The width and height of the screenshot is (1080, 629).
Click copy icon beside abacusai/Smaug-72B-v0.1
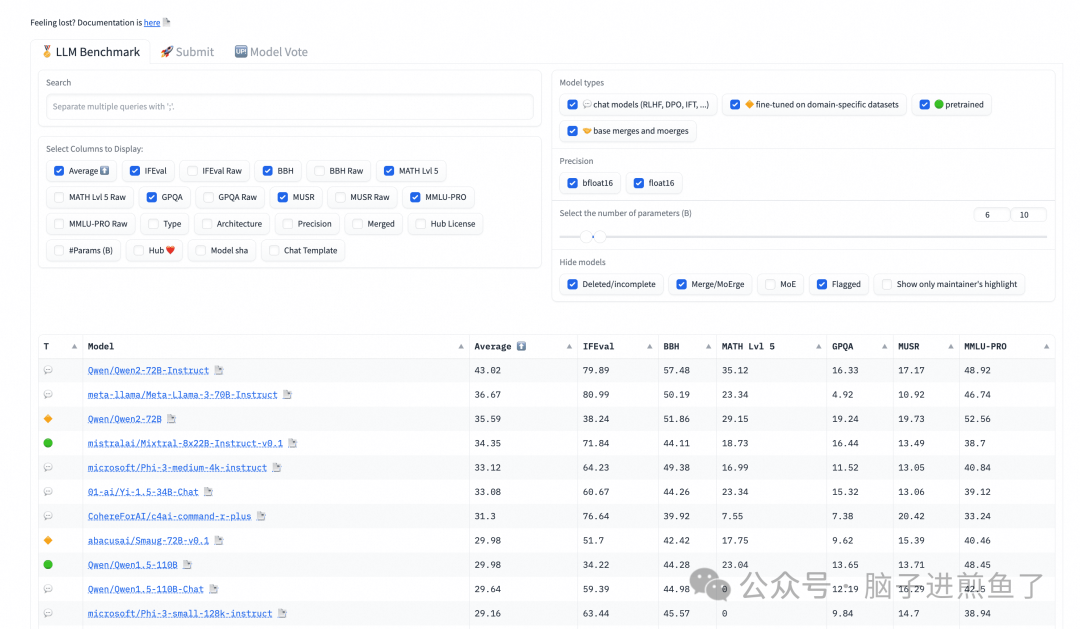point(219,541)
